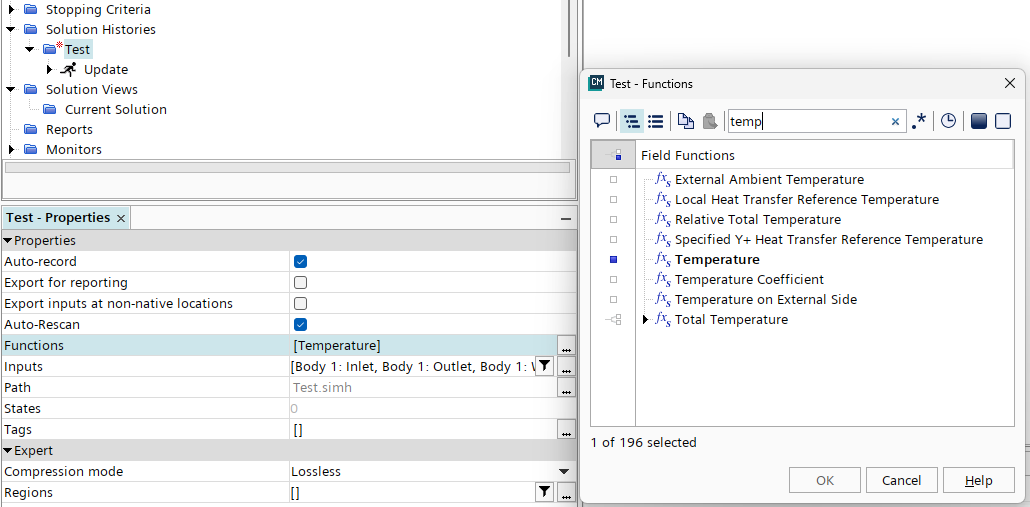Uncheck the Auto-record checkbox
This screenshot has height=507, width=1030.
pos(300,261)
